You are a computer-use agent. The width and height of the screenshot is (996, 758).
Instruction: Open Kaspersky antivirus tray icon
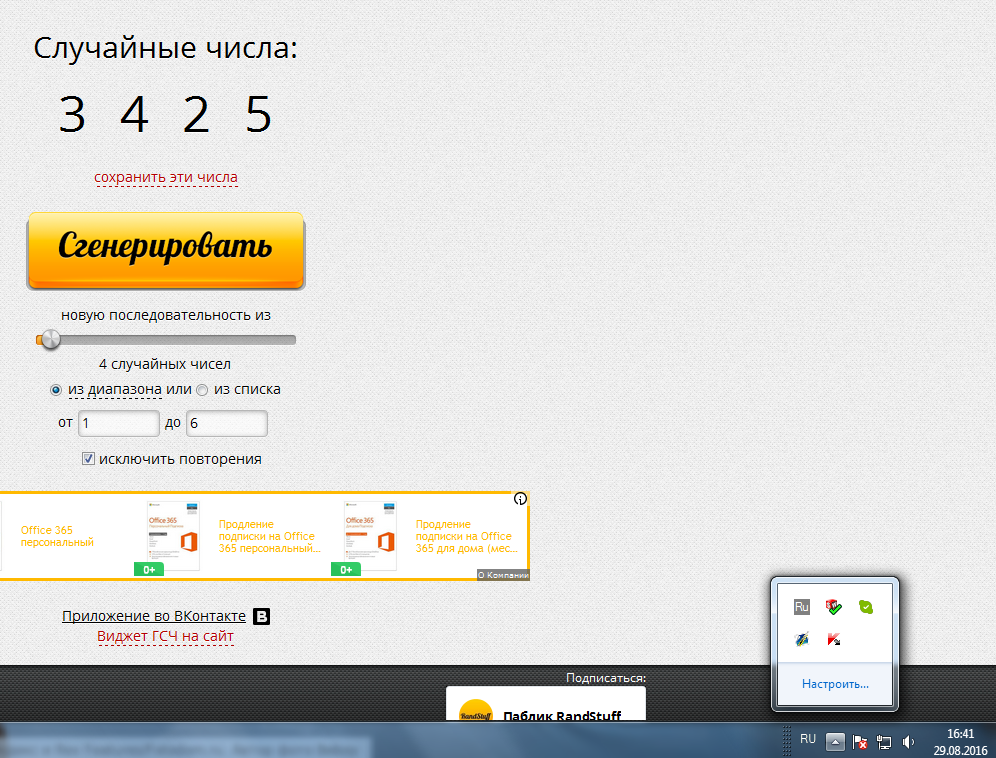click(x=833, y=639)
